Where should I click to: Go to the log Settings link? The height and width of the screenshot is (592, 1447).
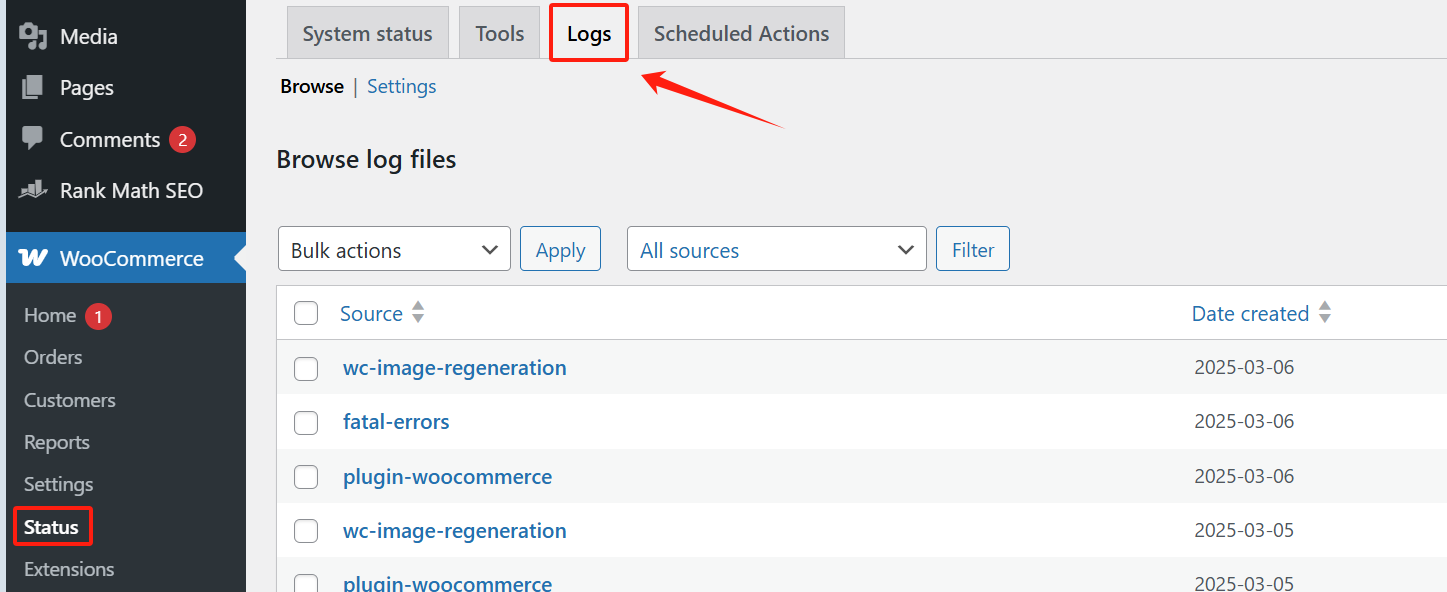click(x=401, y=86)
